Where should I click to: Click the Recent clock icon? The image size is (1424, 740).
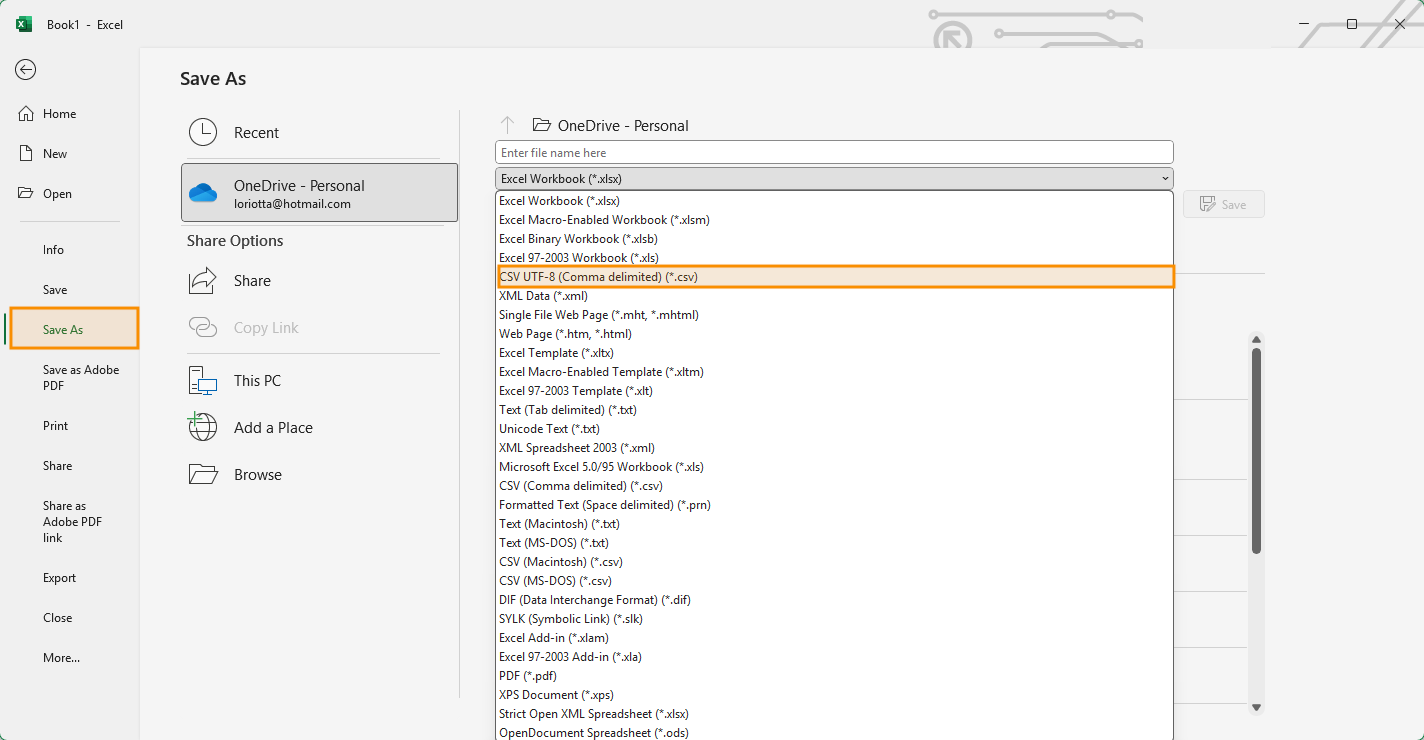coord(203,132)
